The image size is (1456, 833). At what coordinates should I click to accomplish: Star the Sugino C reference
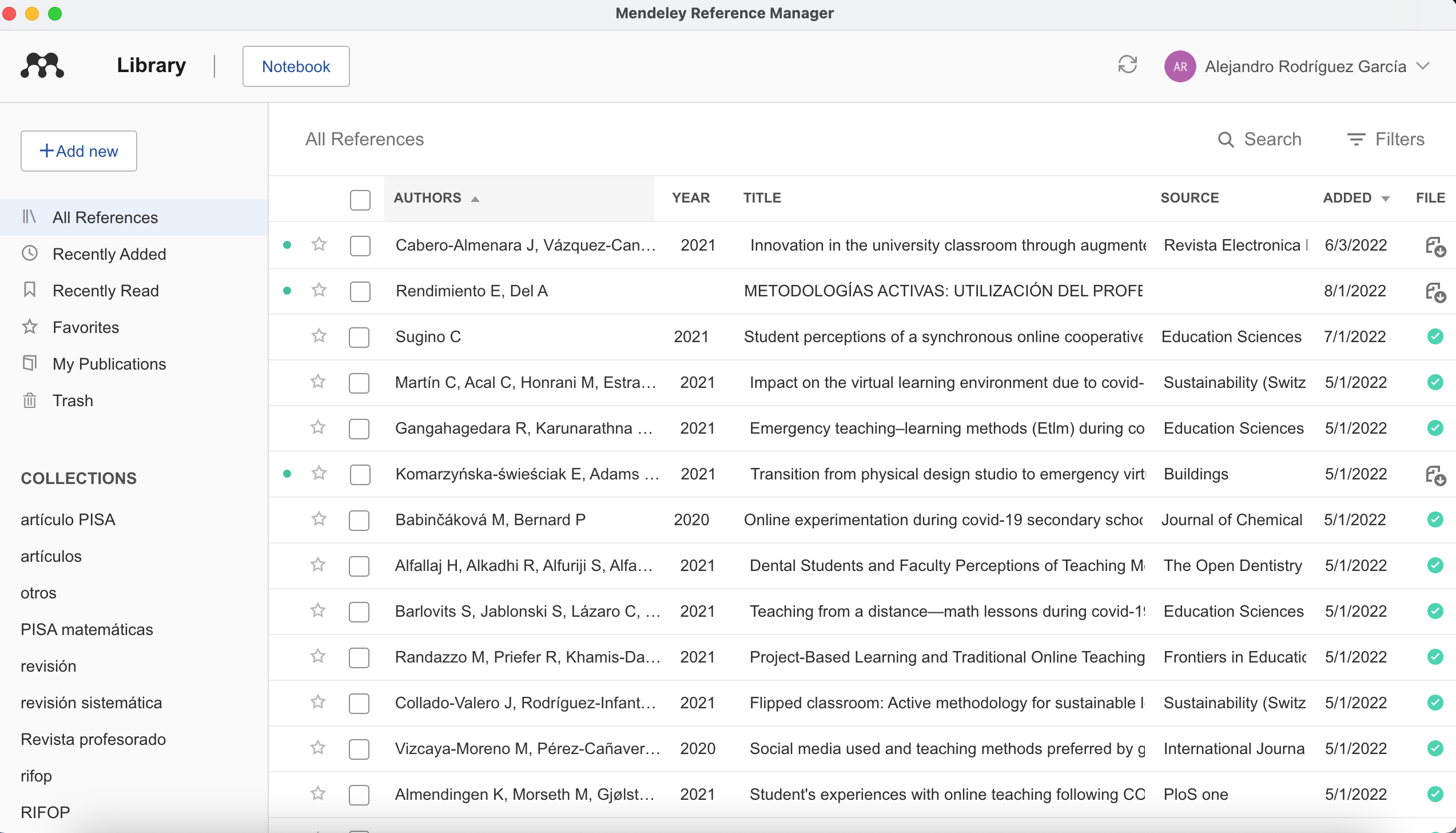click(319, 336)
